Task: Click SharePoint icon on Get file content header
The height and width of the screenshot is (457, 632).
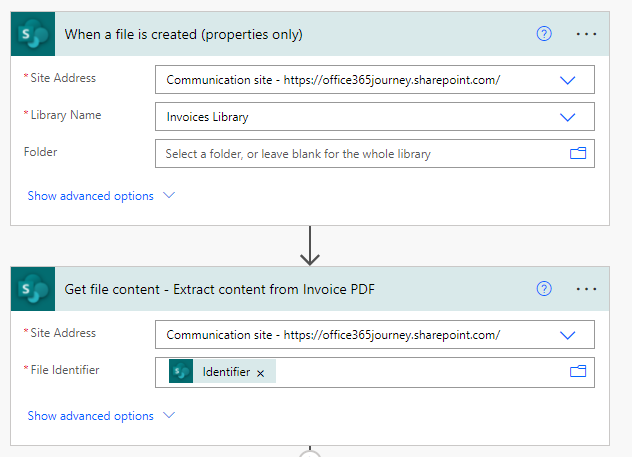Action: (x=33, y=289)
